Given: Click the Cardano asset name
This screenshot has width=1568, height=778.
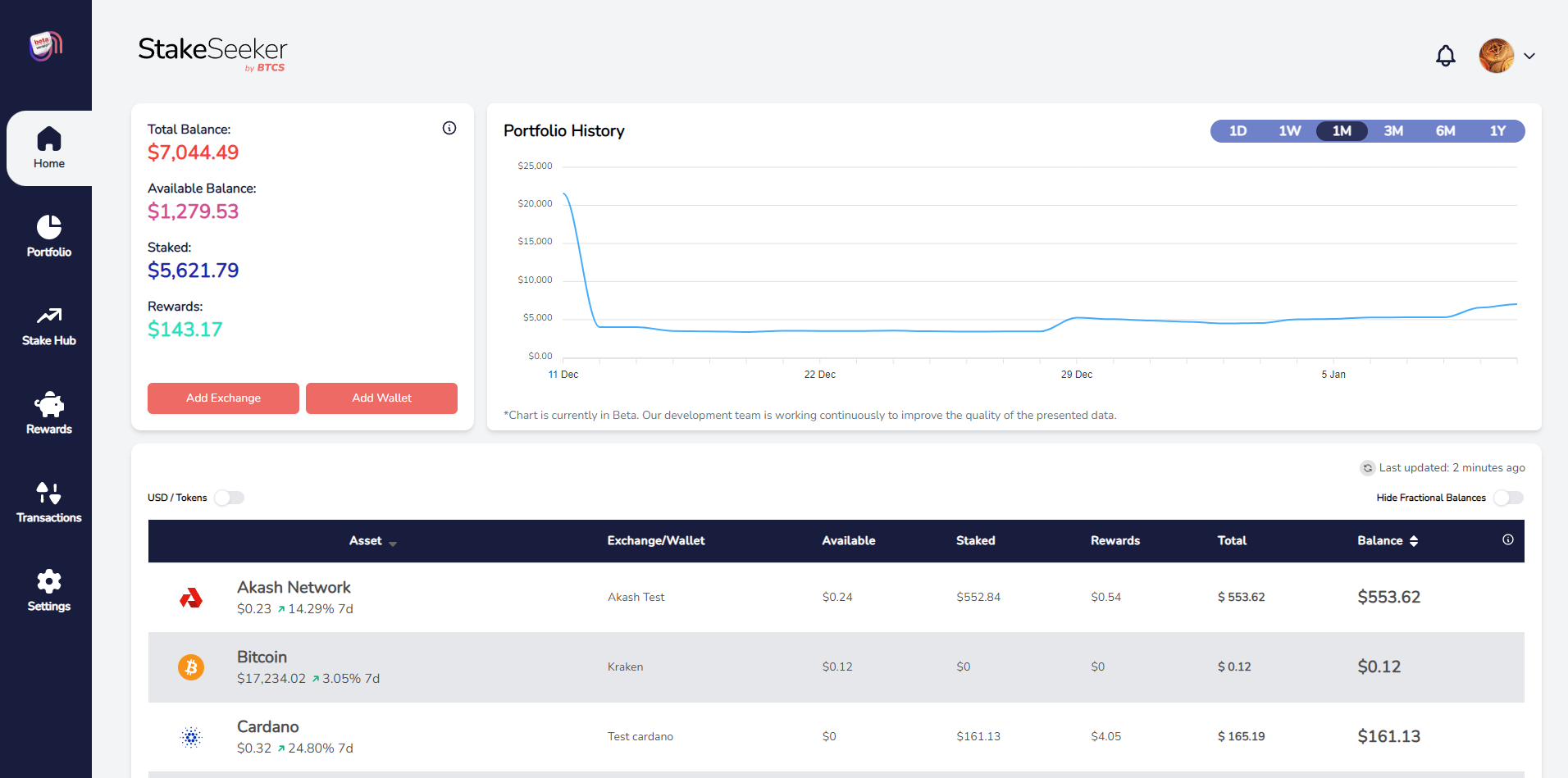Looking at the screenshot, I should (x=267, y=727).
